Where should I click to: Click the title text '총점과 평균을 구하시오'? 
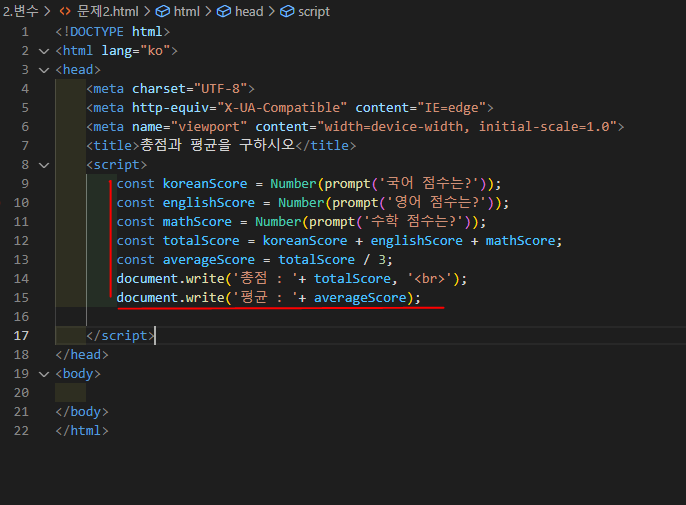217,145
